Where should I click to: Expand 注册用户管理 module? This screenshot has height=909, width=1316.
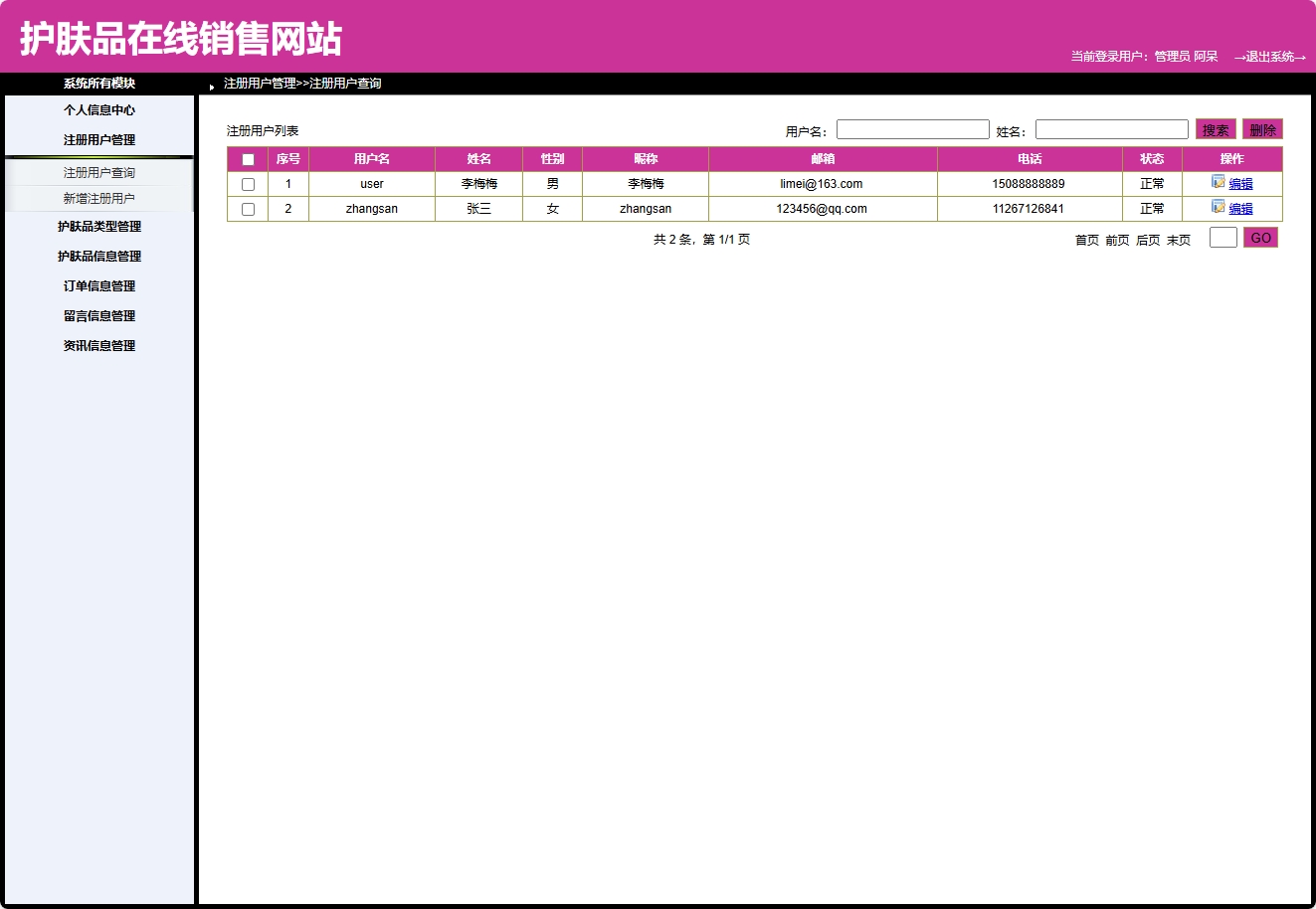pyautogui.click(x=98, y=139)
